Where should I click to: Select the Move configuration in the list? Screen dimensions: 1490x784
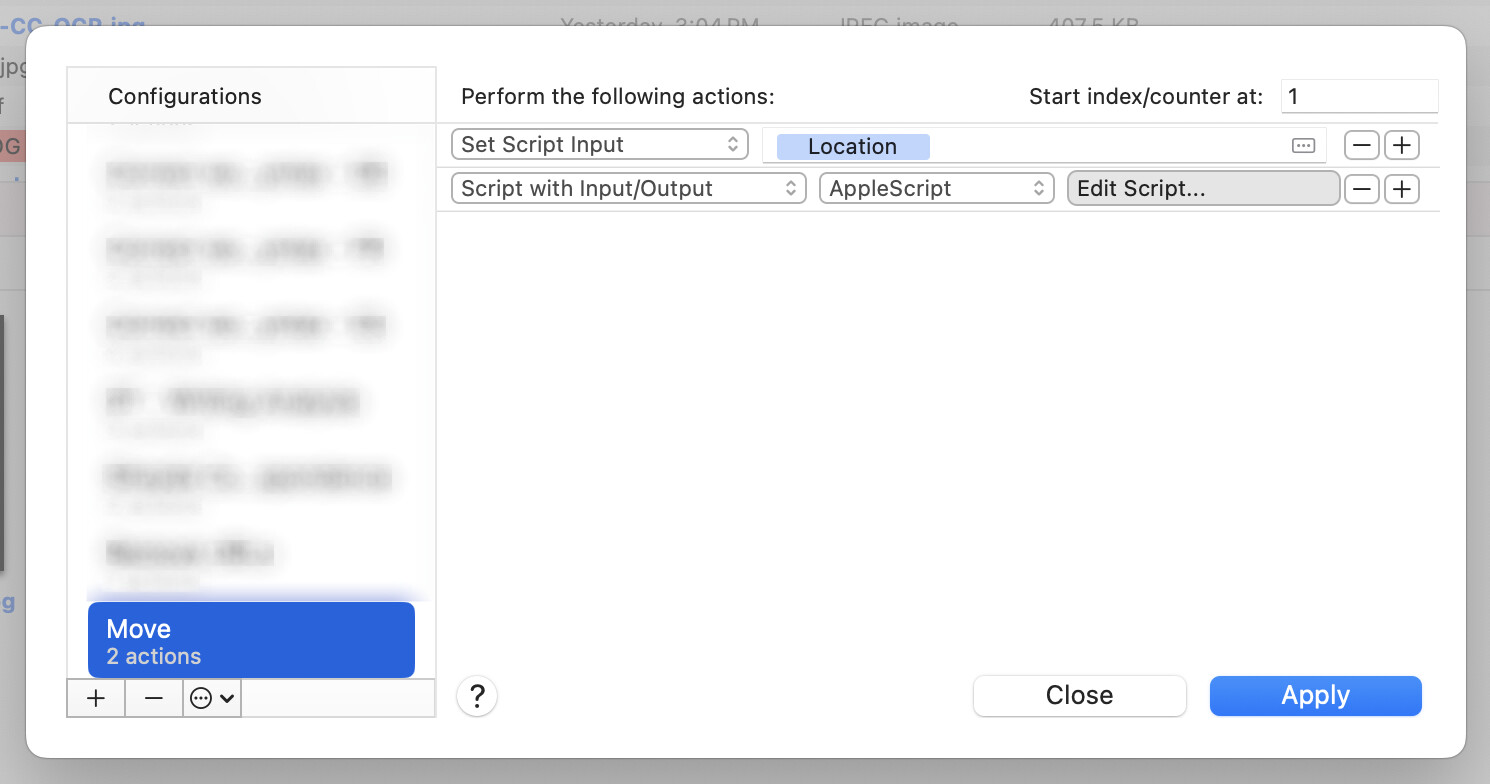click(x=251, y=641)
